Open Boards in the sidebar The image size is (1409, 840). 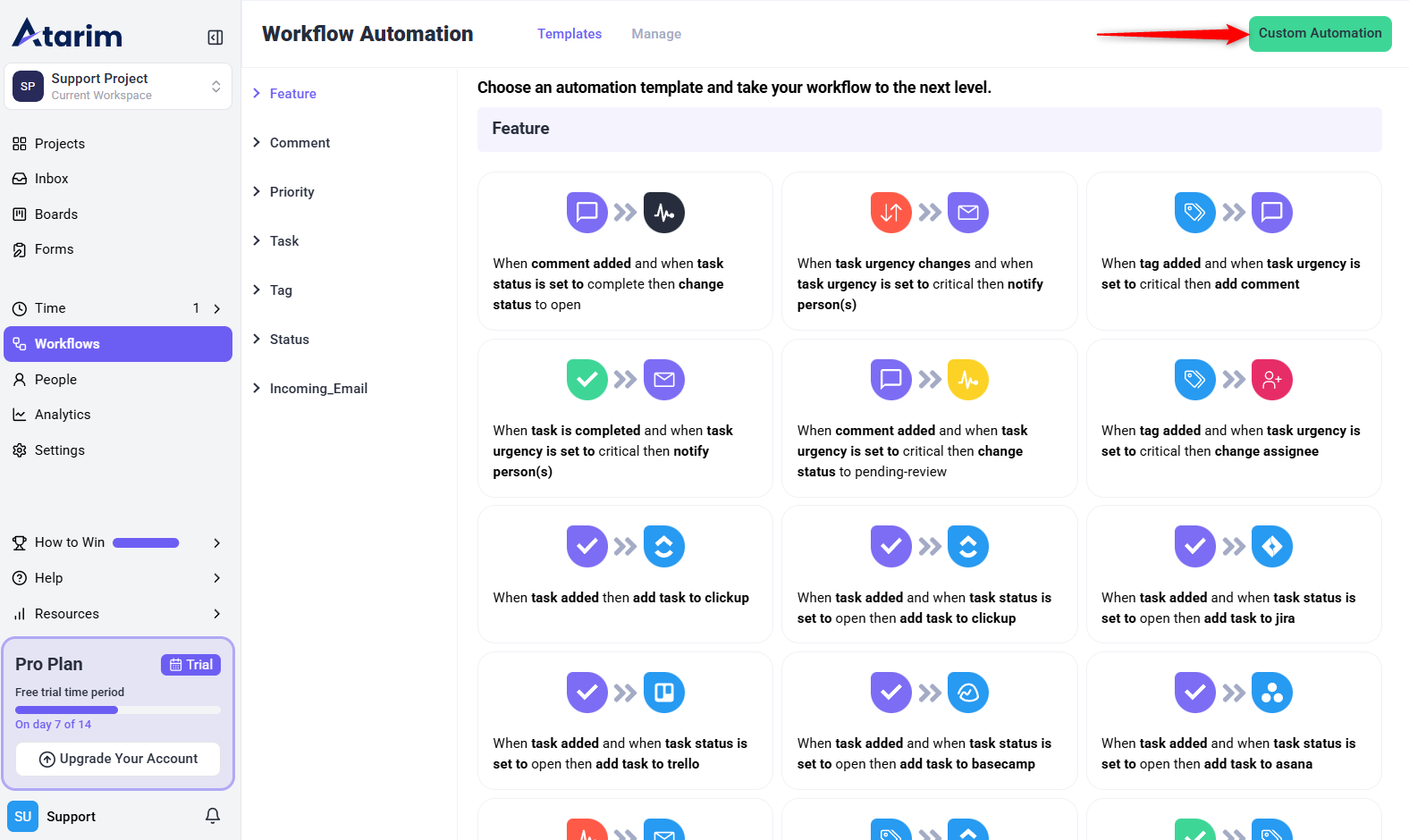(x=55, y=214)
